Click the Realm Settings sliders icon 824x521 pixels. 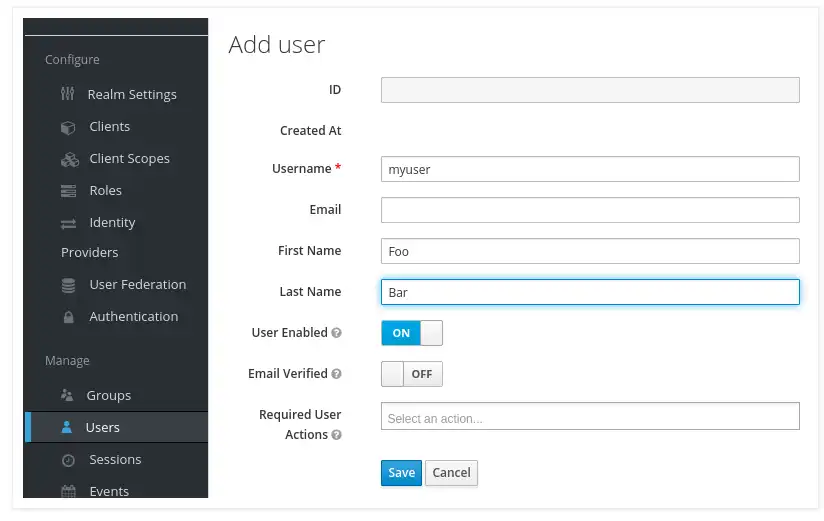pyautogui.click(x=68, y=94)
